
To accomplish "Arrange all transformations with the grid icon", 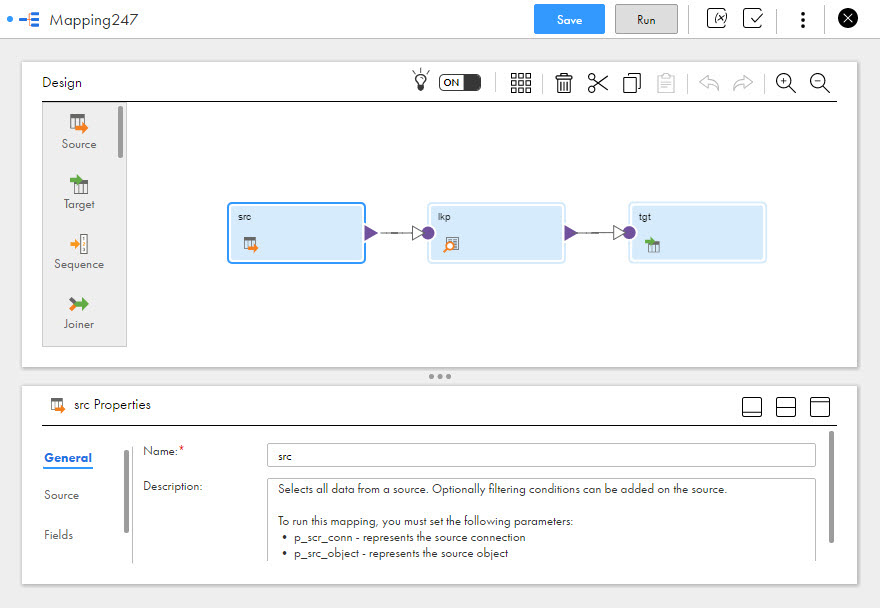I will click(521, 83).
